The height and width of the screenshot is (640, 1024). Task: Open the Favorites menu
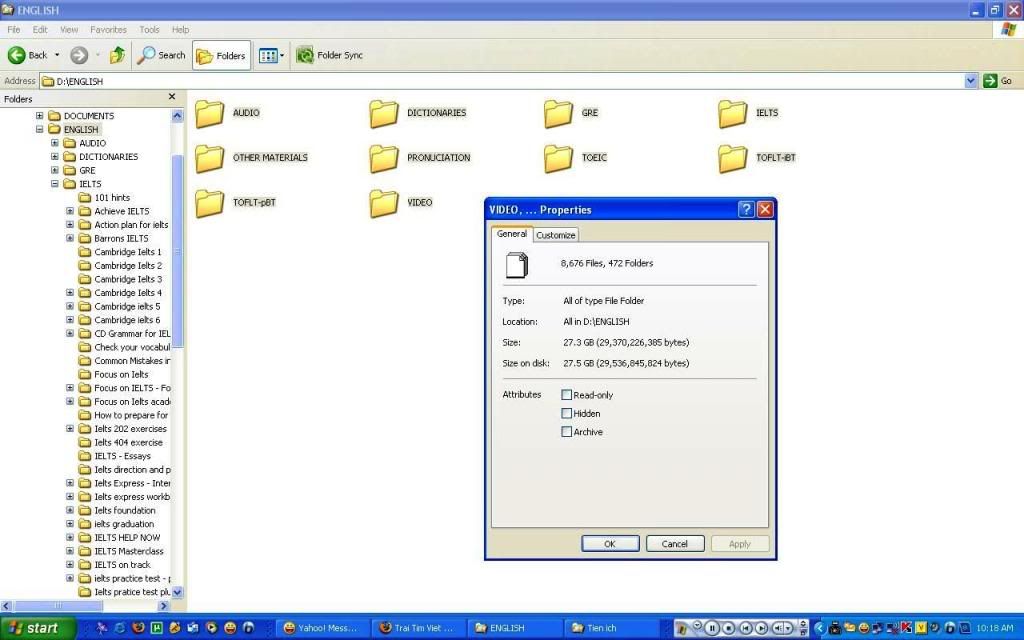tap(108, 29)
